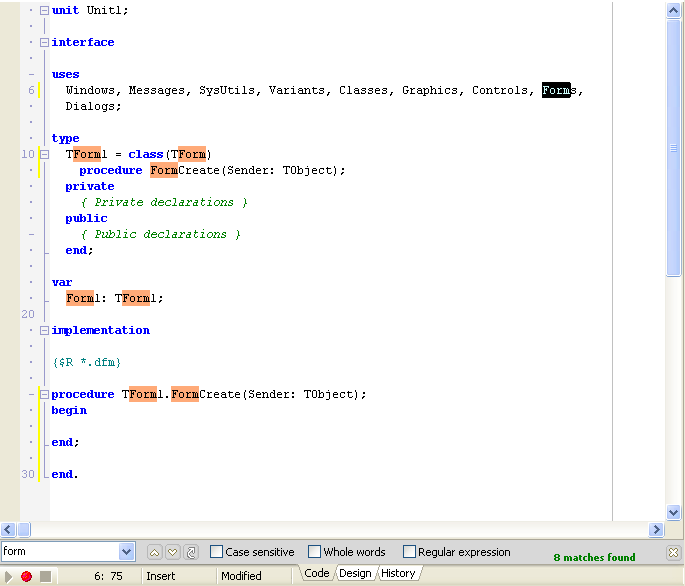The width and height of the screenshot is (685, 586).
Task: Collapse the unit Unit1 code block
Action: point(44,10)
